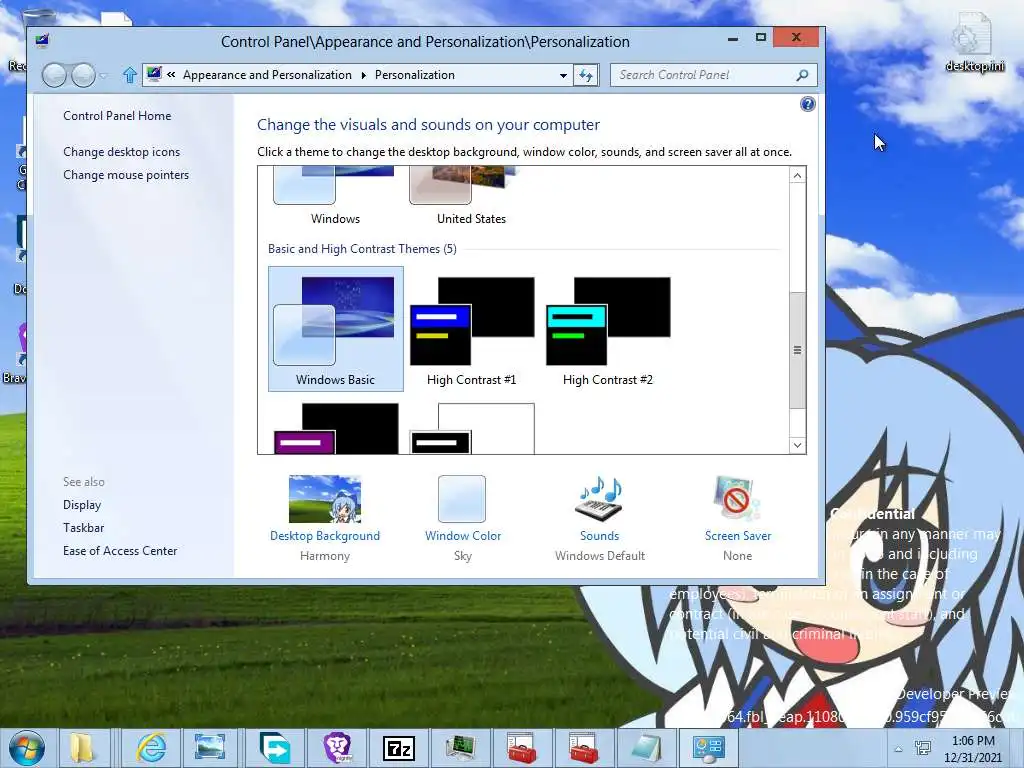Launch 7-Zip from the taskbar

tap(399, 748)
